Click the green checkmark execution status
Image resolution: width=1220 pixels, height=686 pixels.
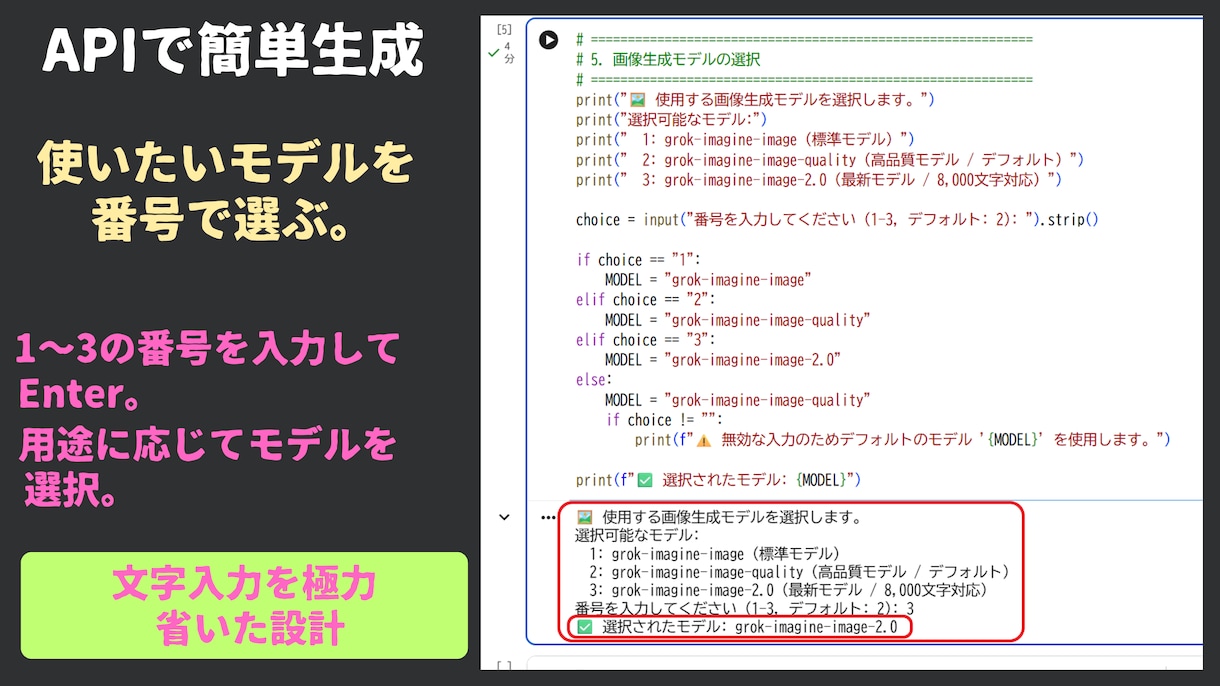(x=493, y=52)
